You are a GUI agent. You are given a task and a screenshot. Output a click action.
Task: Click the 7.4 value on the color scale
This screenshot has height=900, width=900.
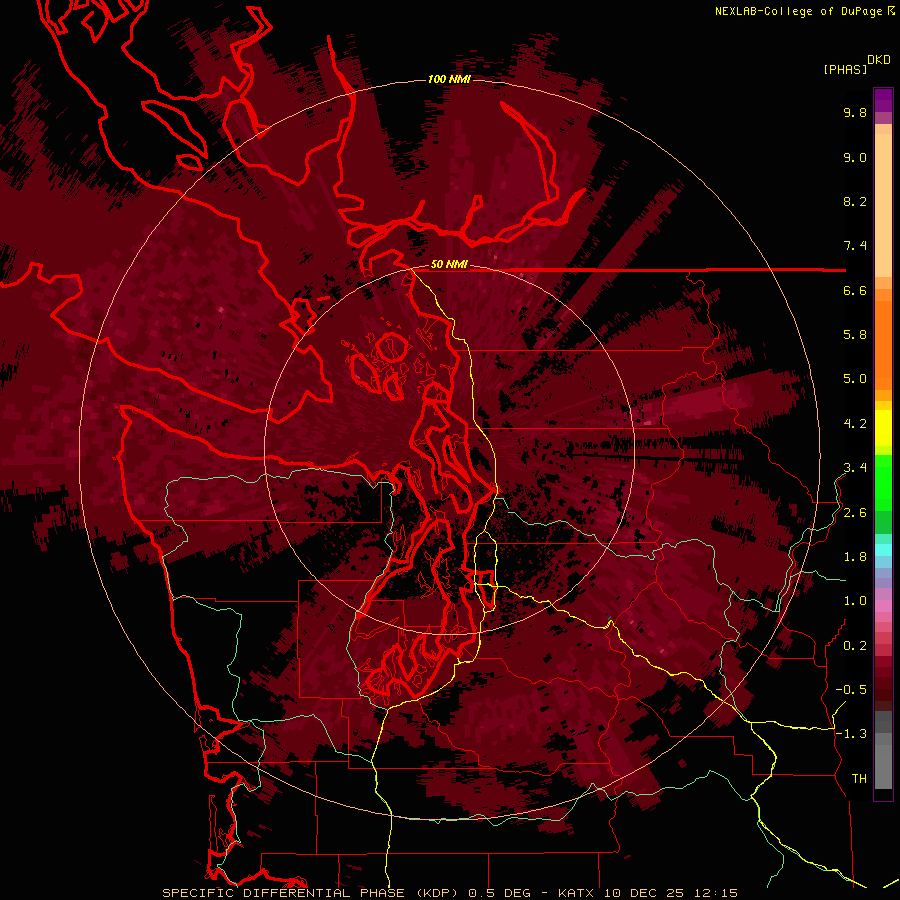[x=855, y=246]
